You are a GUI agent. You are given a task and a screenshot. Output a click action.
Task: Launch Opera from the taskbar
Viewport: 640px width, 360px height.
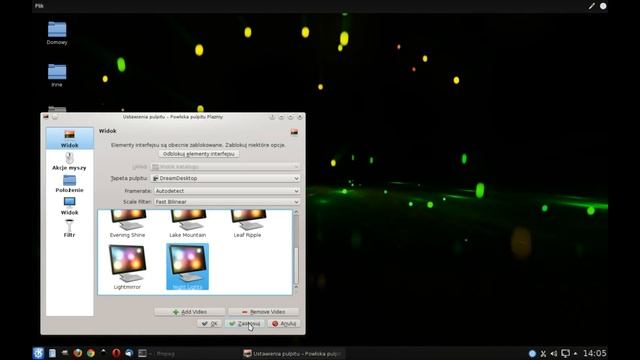coord(116,353)
